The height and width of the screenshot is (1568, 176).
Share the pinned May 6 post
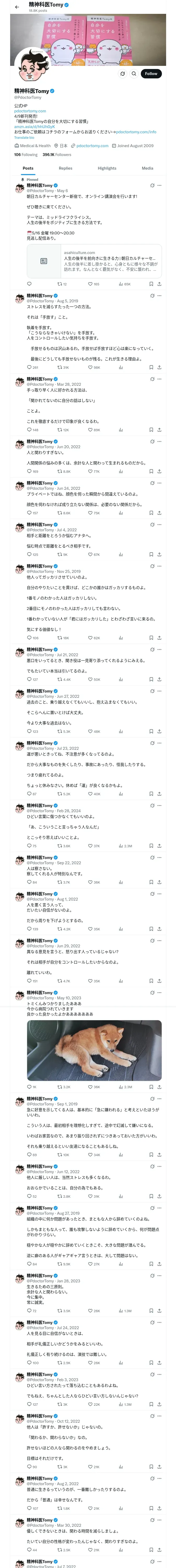(x=159, y=284)
